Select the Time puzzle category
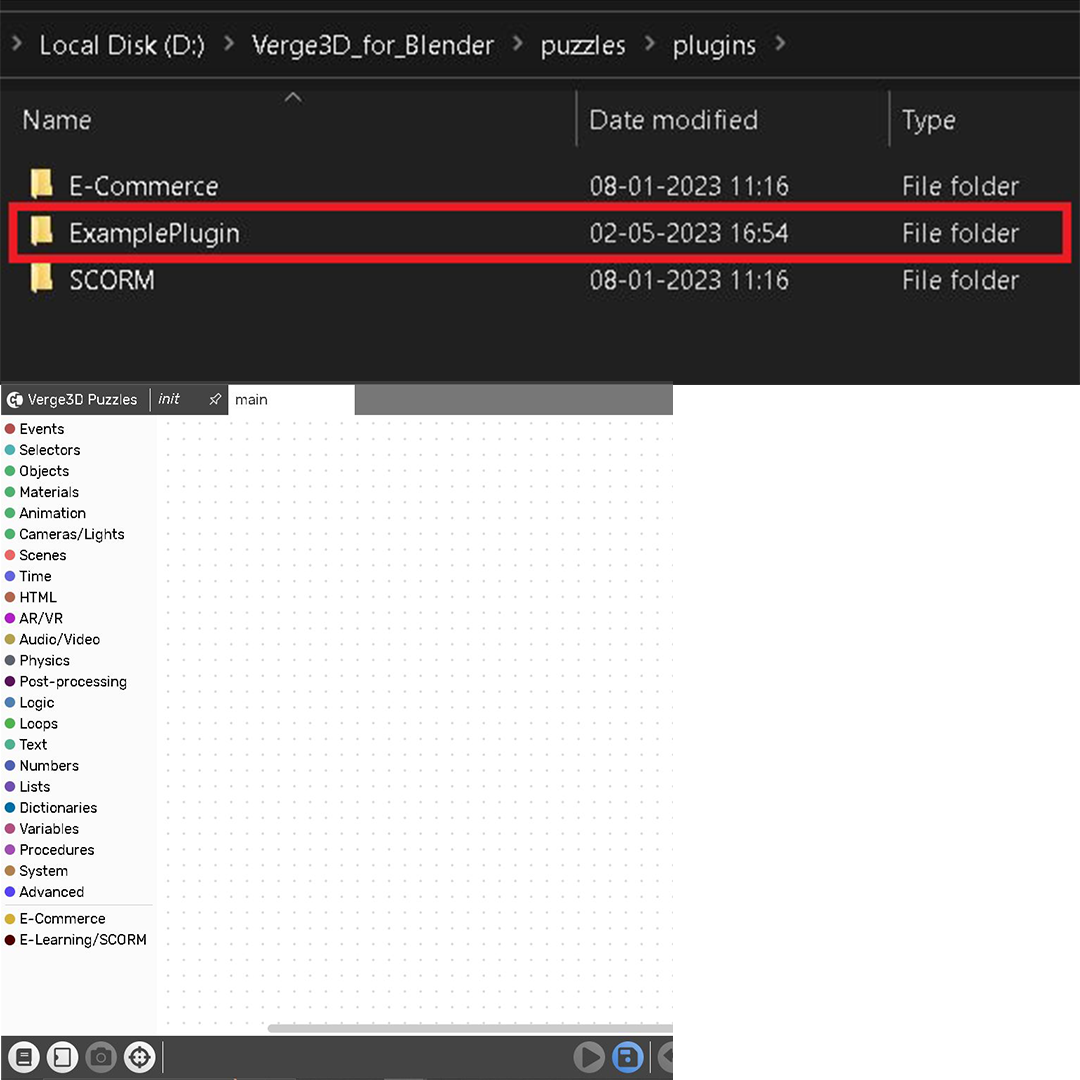 tap(35, 576)
